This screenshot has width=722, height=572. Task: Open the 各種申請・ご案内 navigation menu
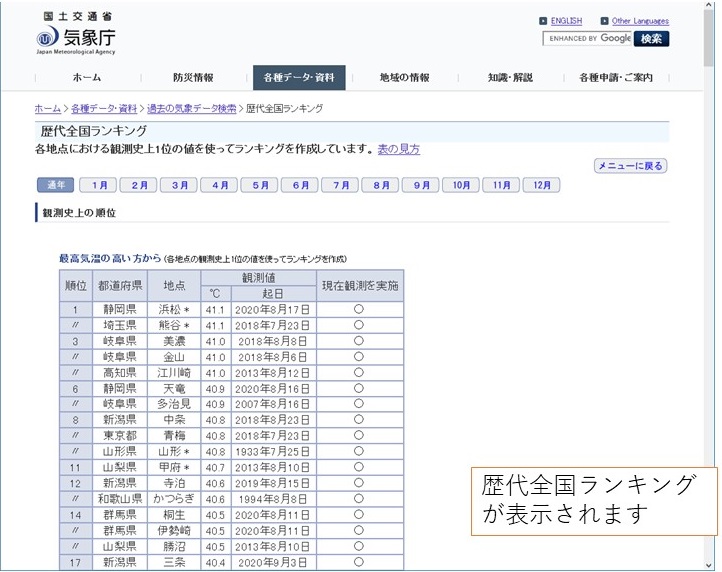tap(616, 77)
